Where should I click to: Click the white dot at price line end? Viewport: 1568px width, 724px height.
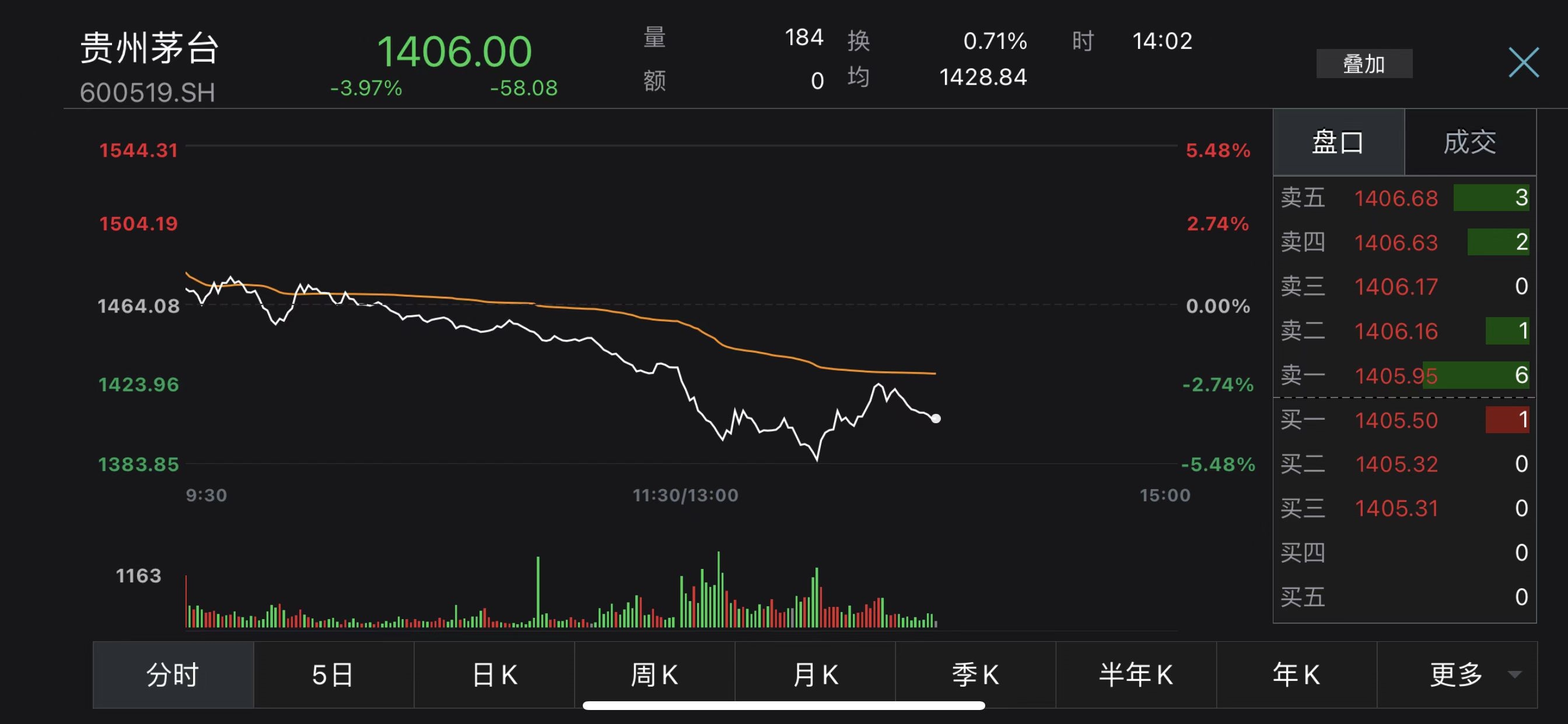tap(936, 419)
